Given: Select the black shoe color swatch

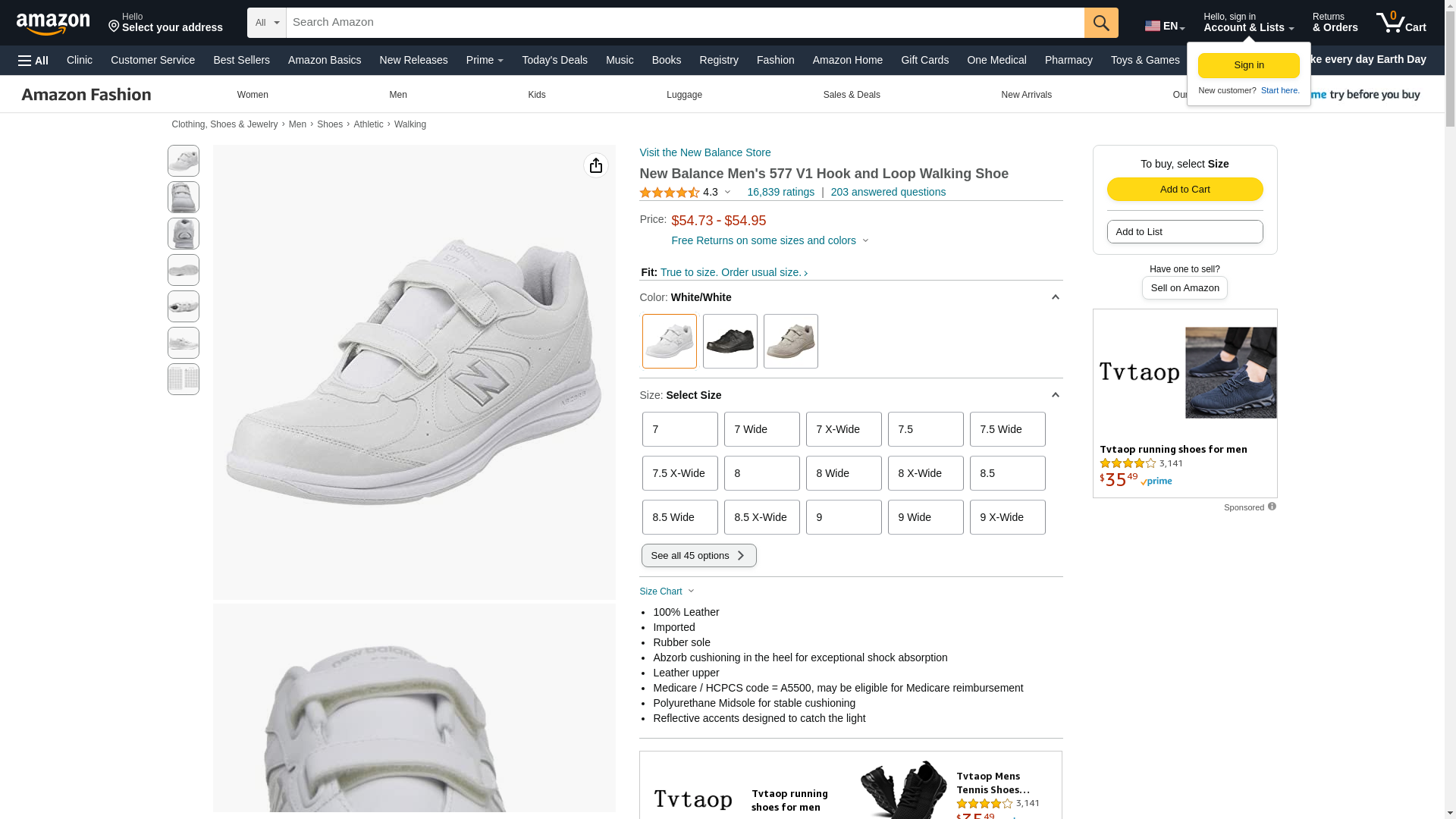Looking at the screenshot, I should pos(730,341).
